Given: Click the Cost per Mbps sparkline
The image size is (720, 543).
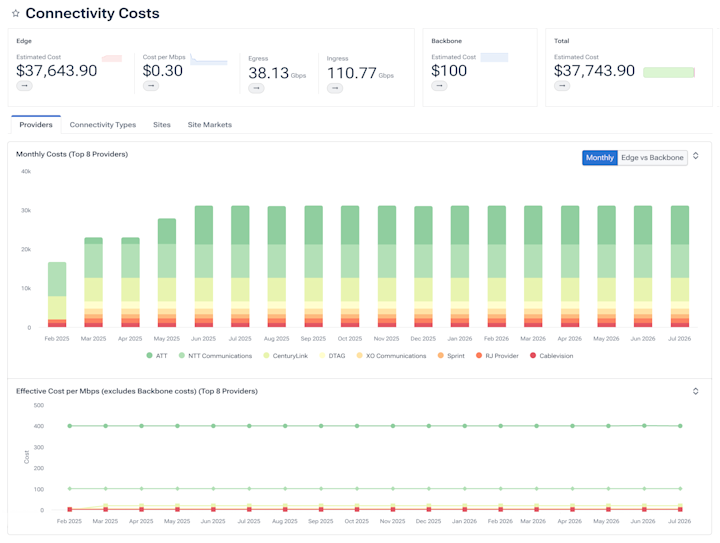Looking at the screenshot, I should coord(209,59).
